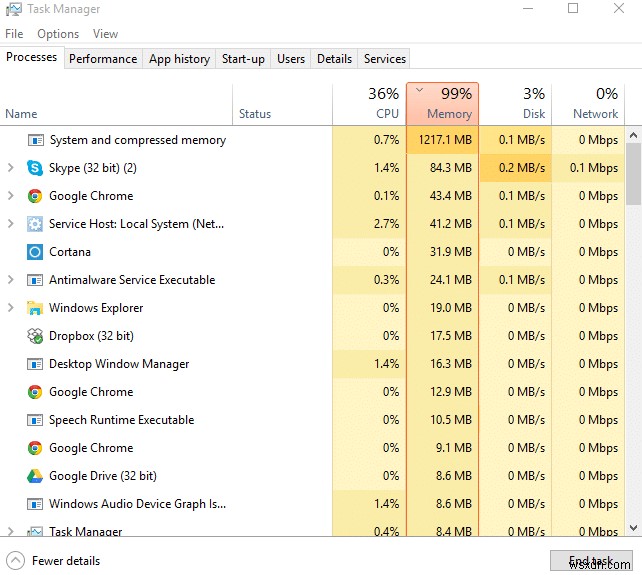
Task: Select the Windows Explorer folder icon
Action: point(35,308)
